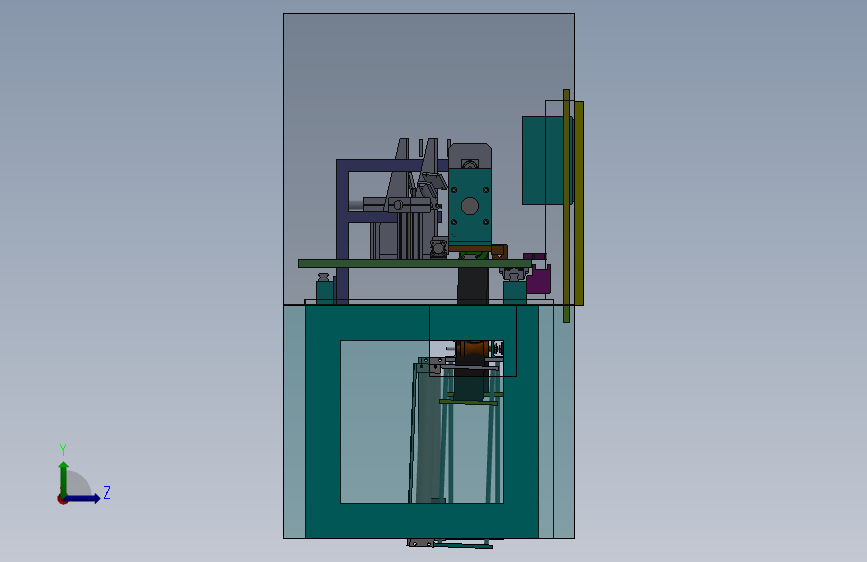Select the hexagonal shaft on the teal gearbox
This screenshot has height=562, width=867.
click(469, 206)
